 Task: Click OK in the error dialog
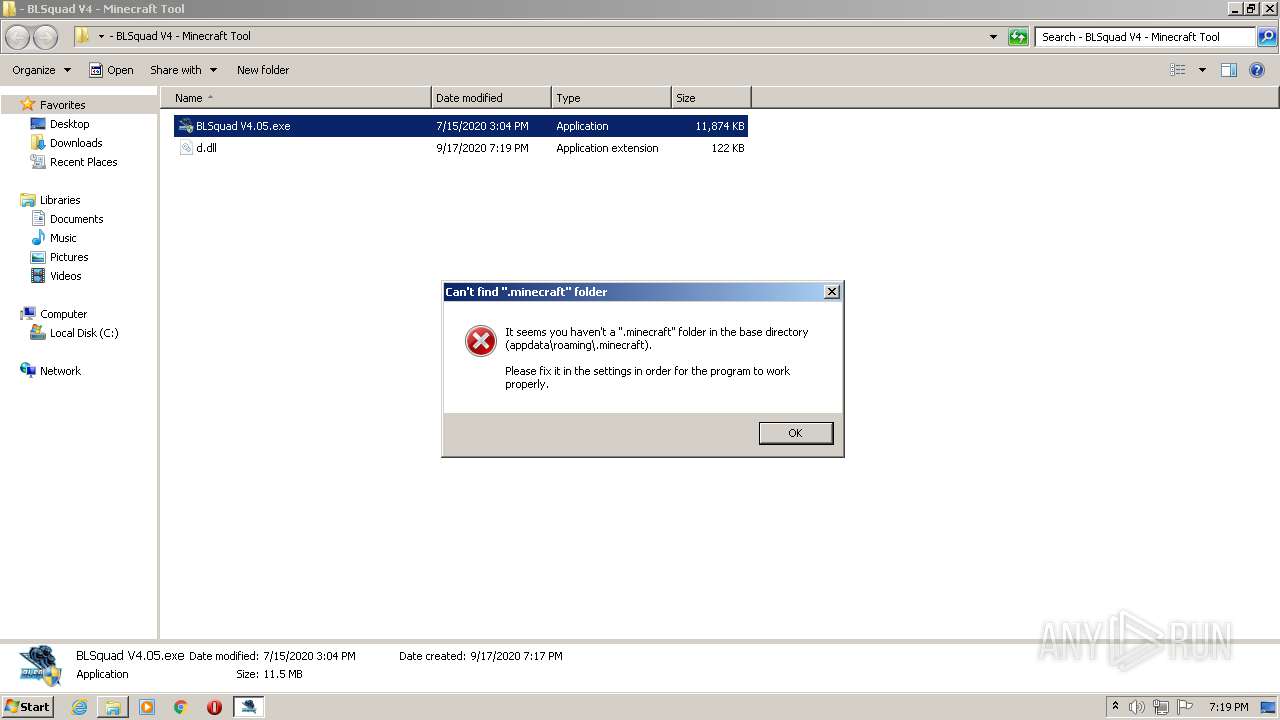click(x=795, y=433)
